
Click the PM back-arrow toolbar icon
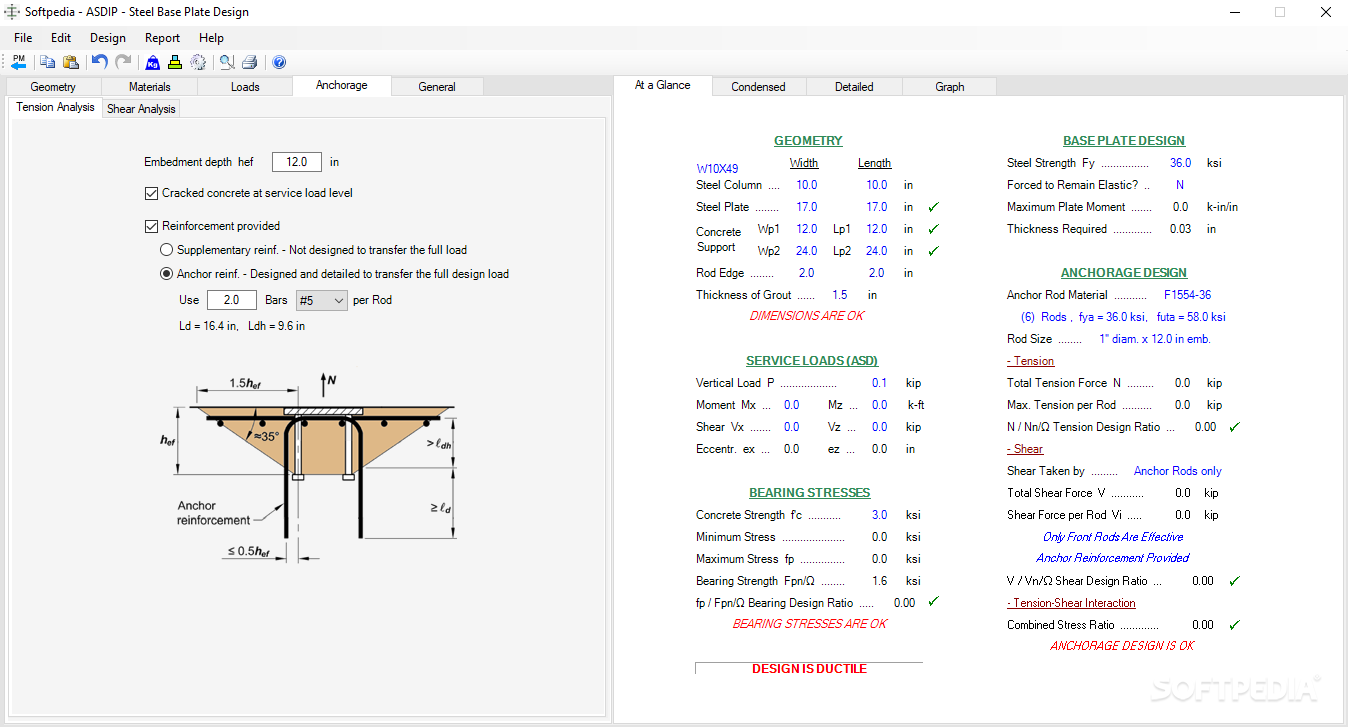pyautogui.click(x=19, y=62)
